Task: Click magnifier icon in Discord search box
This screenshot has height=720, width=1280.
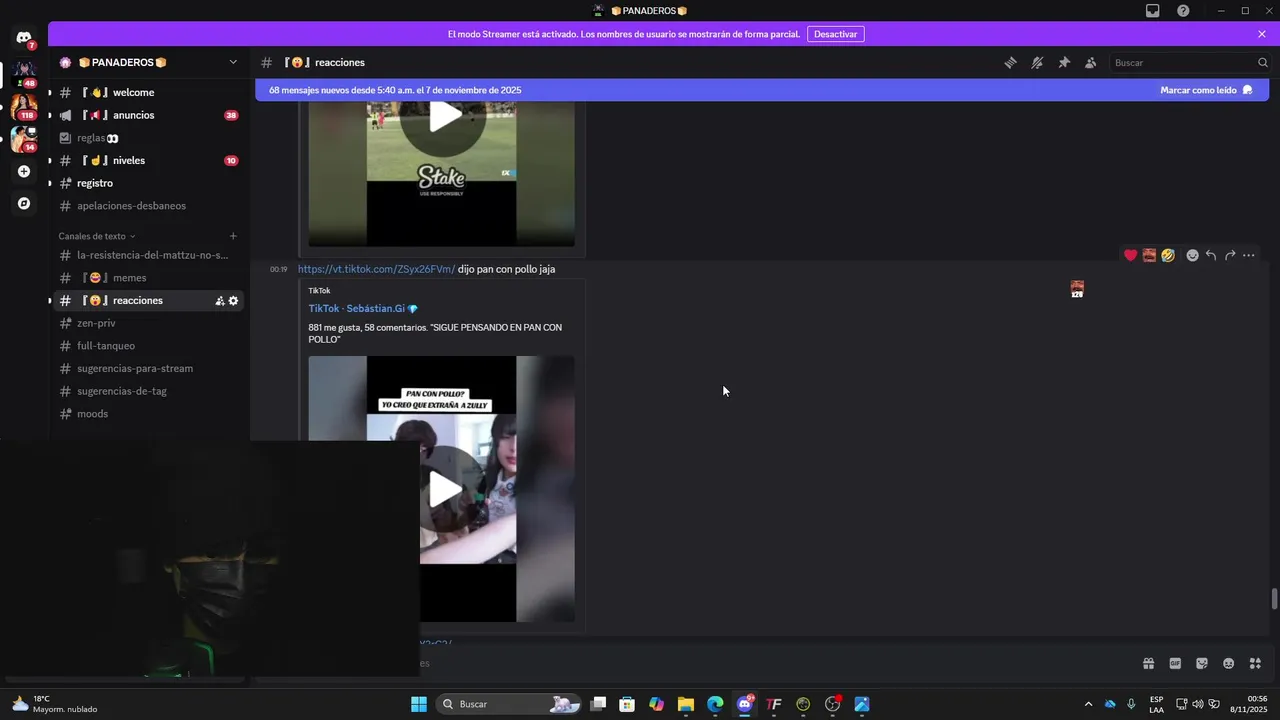Action: [x=1262, y=62]
